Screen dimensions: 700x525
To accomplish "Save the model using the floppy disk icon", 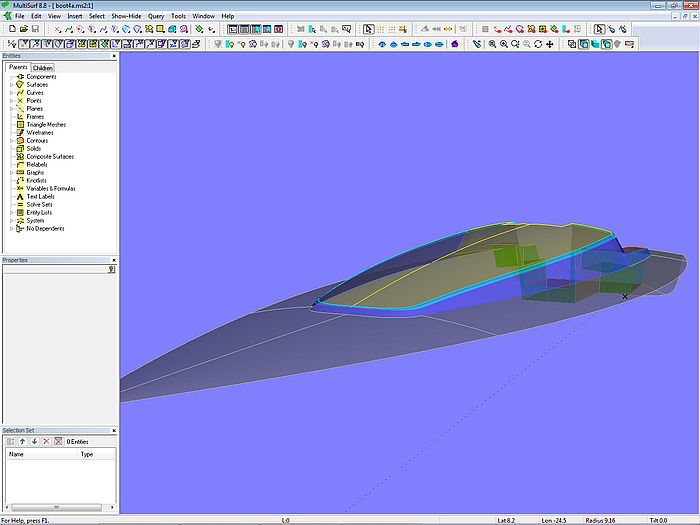I will tap(35, 29).
